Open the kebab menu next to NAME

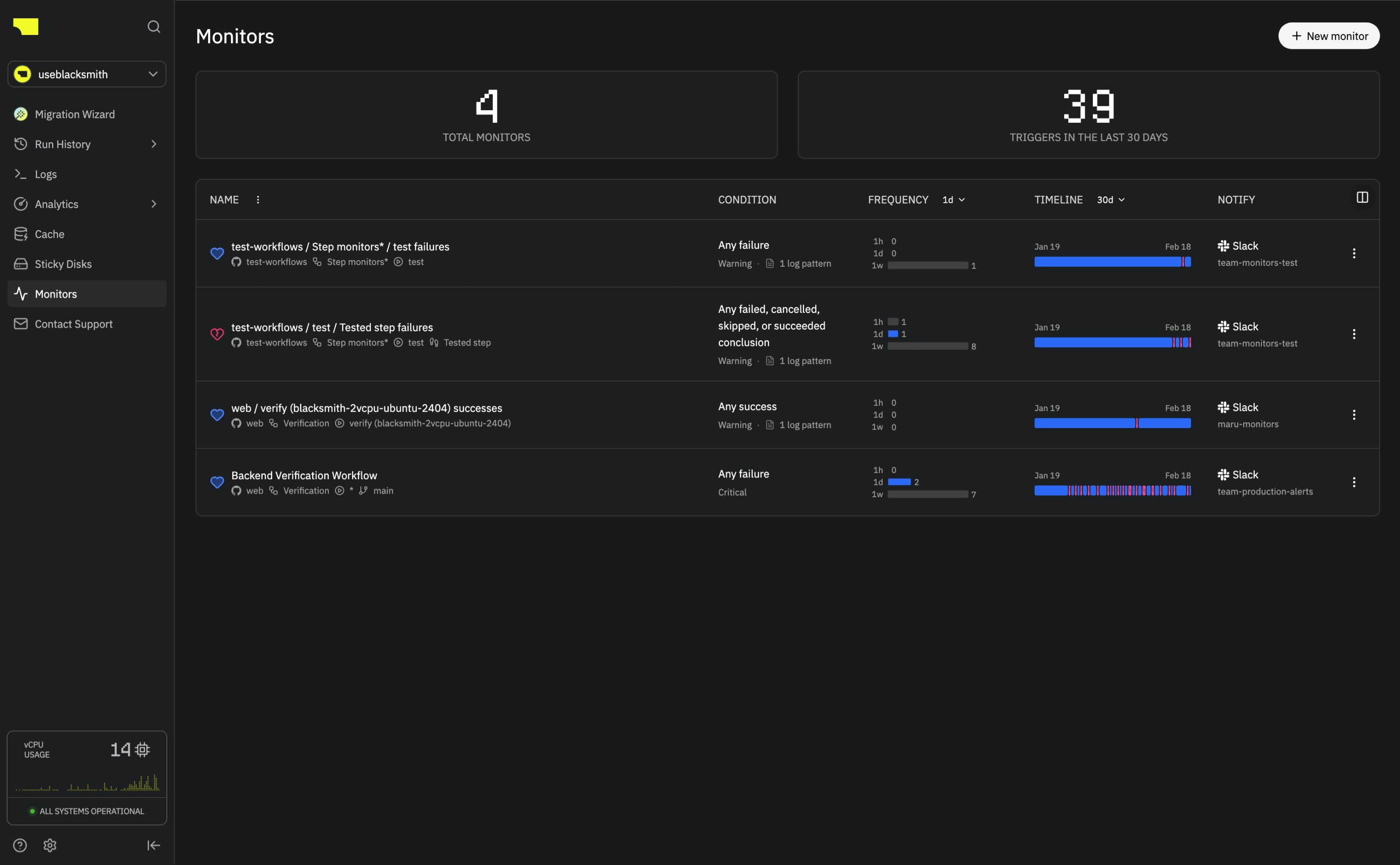click(257, 199)
